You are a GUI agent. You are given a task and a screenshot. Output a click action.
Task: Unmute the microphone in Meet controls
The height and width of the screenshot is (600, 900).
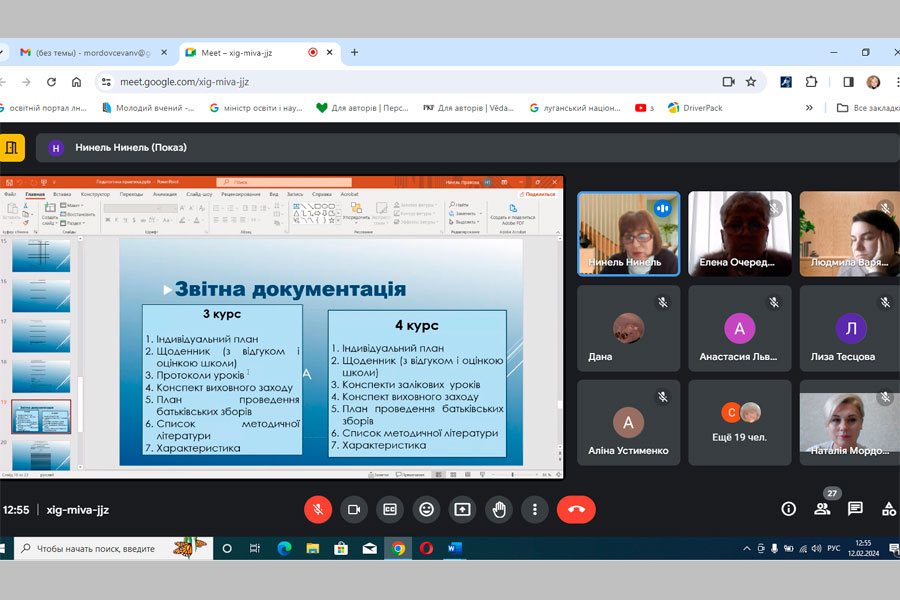317,510
